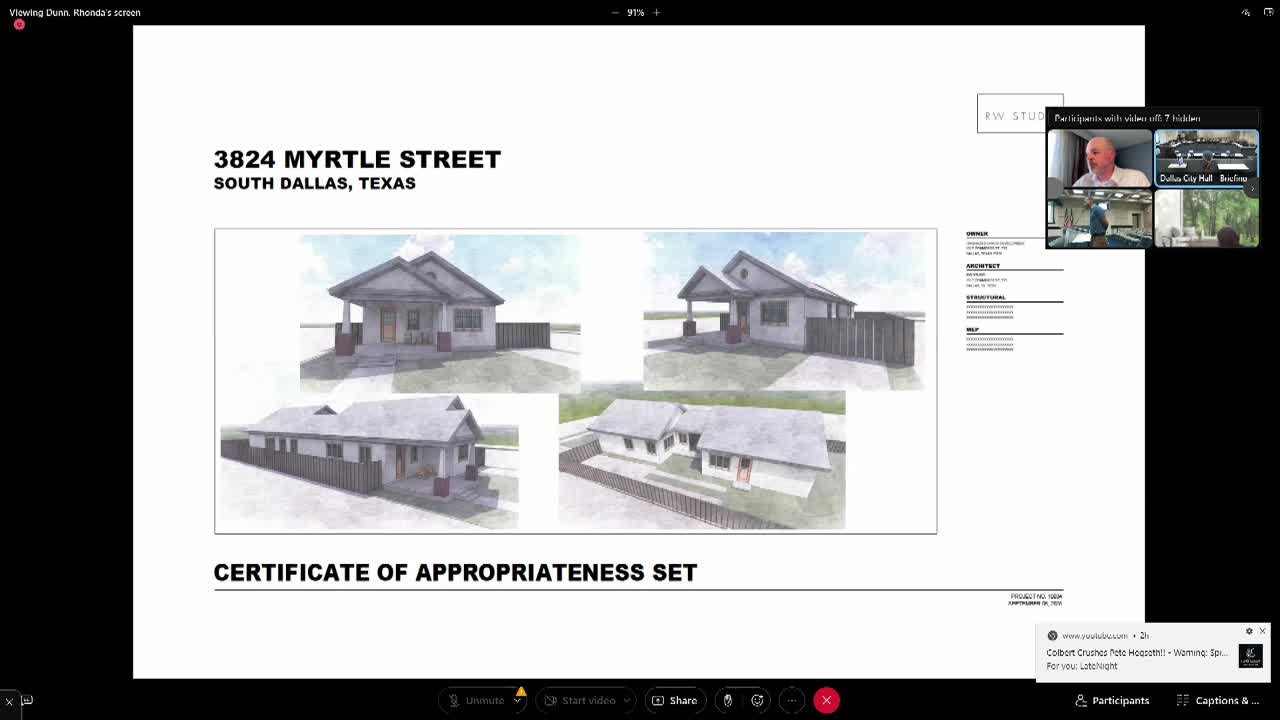Open the reactions smiley icon
1280x720 pixels.
pos(758,700)
